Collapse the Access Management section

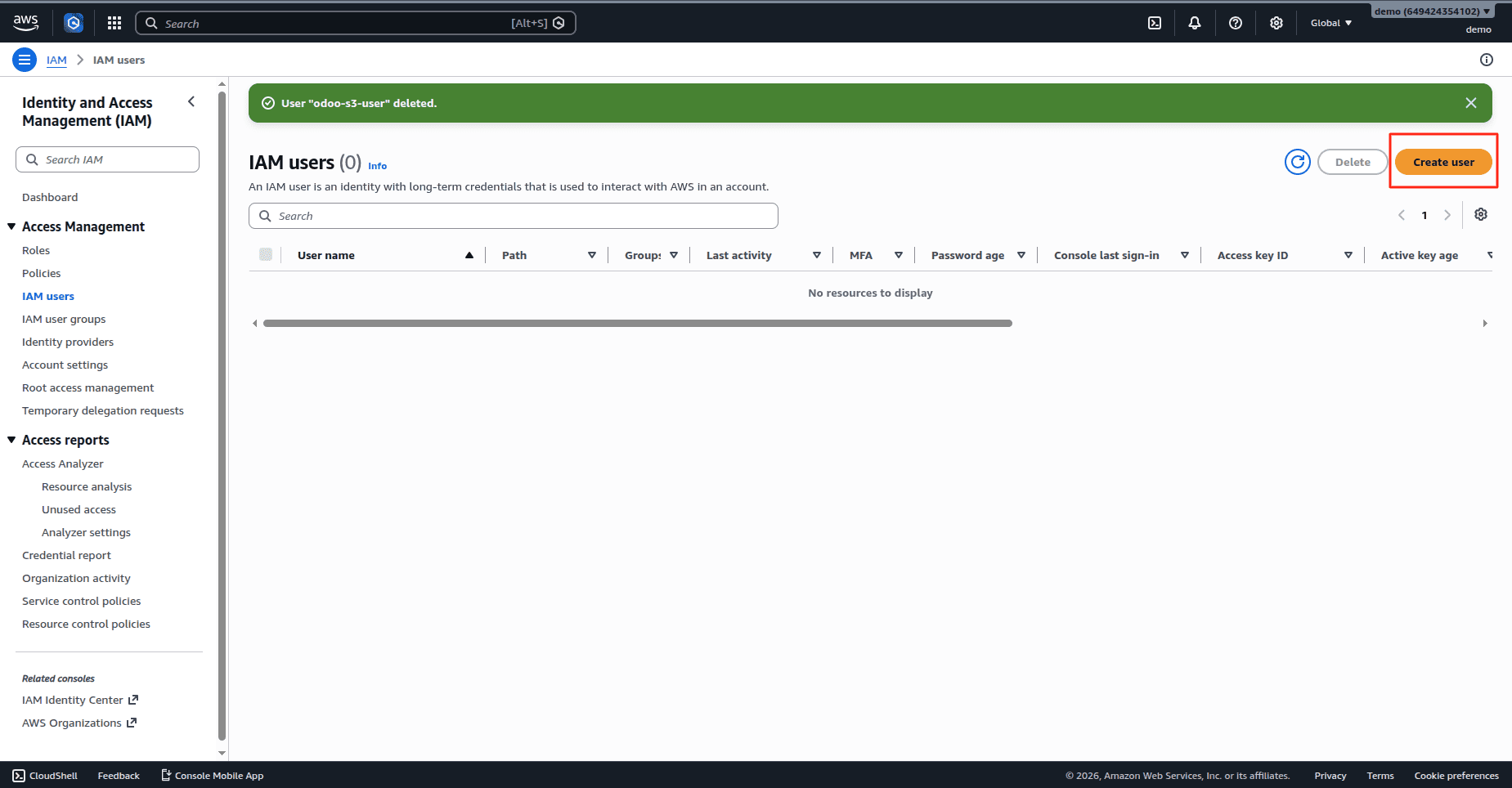(11, 226)
